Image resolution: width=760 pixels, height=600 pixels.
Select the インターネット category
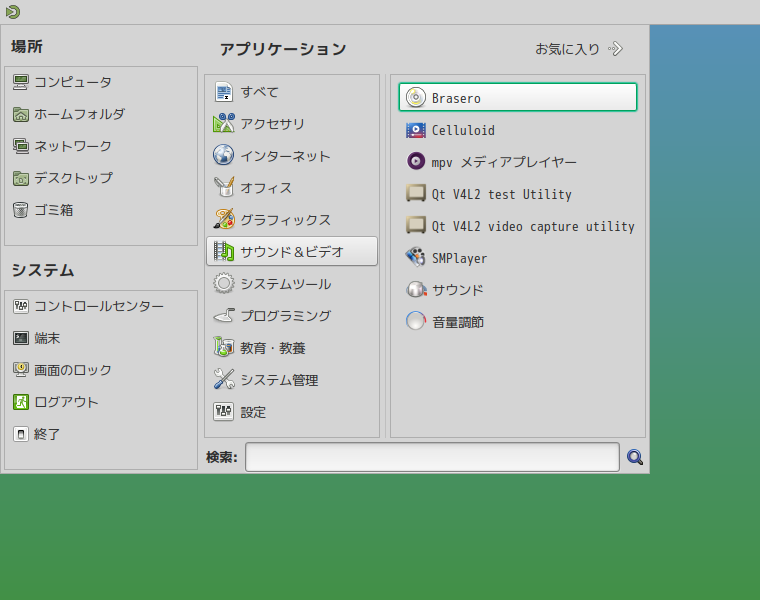(x=292, y=156)
